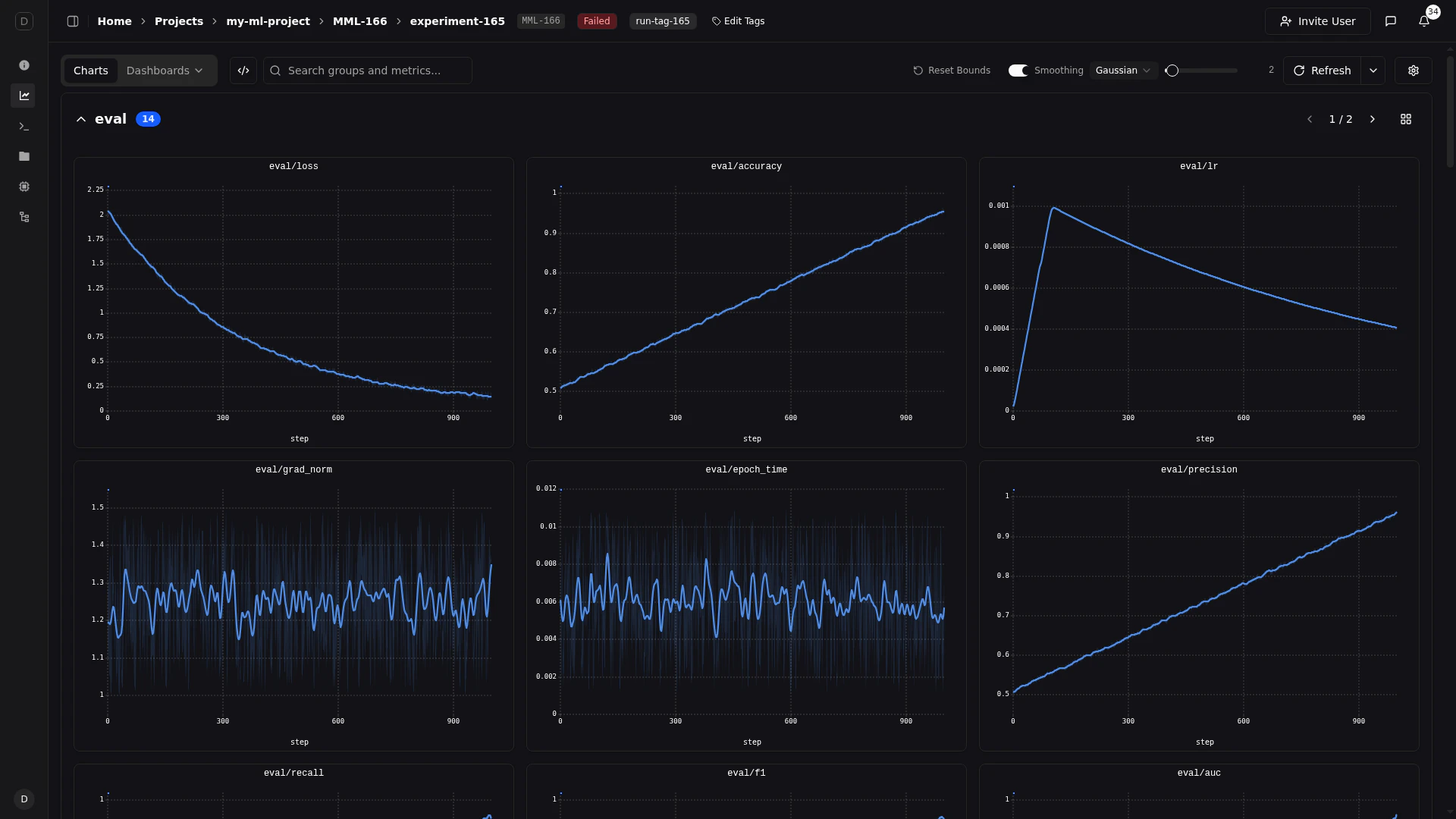Open the files panel in sidebar
1456x819 pixels.
pyautogui.click(x=24, y=156)
